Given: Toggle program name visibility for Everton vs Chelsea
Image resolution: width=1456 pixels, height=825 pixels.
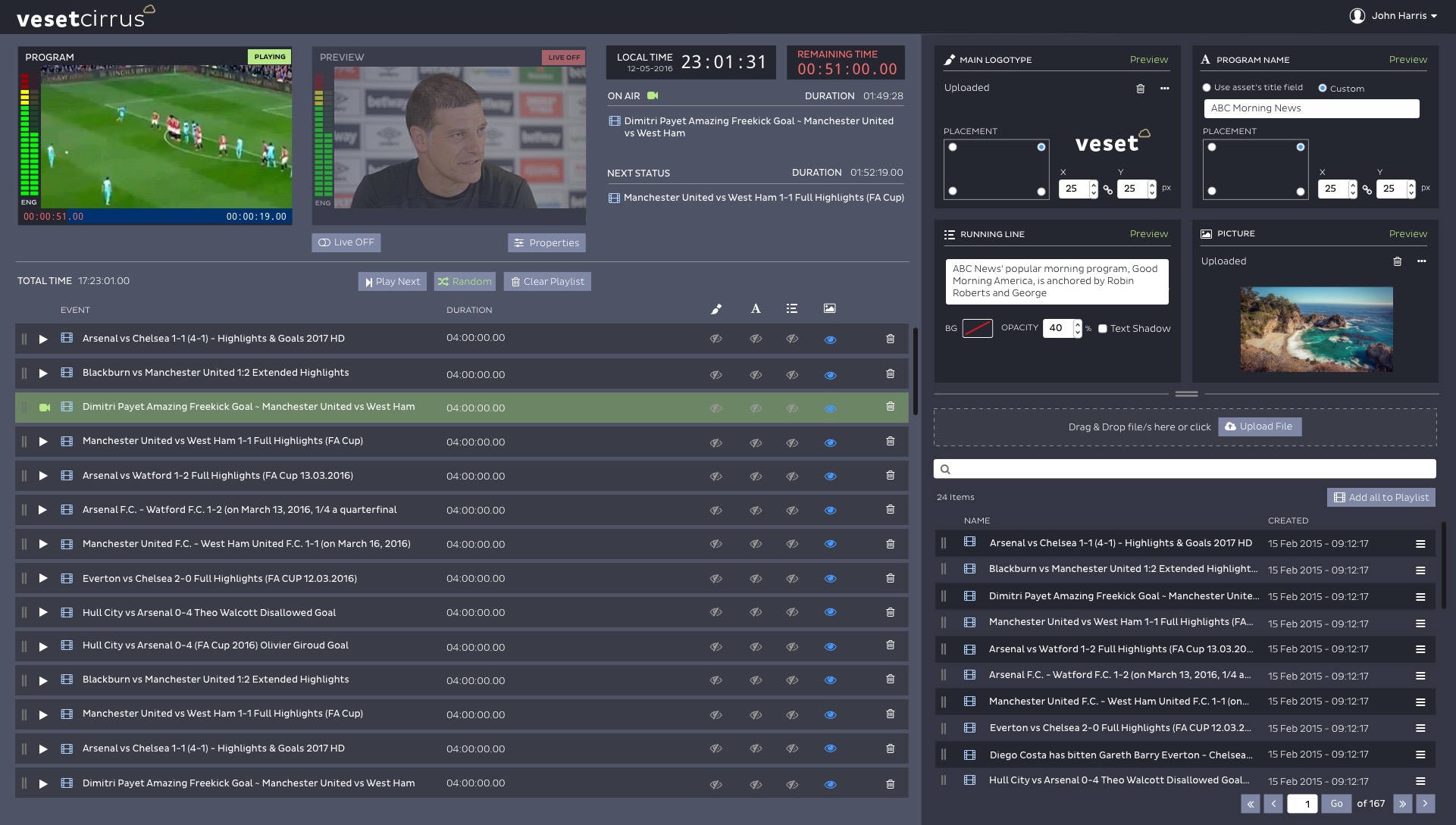Looking at the screenshot, I should [x=756, y=579].
